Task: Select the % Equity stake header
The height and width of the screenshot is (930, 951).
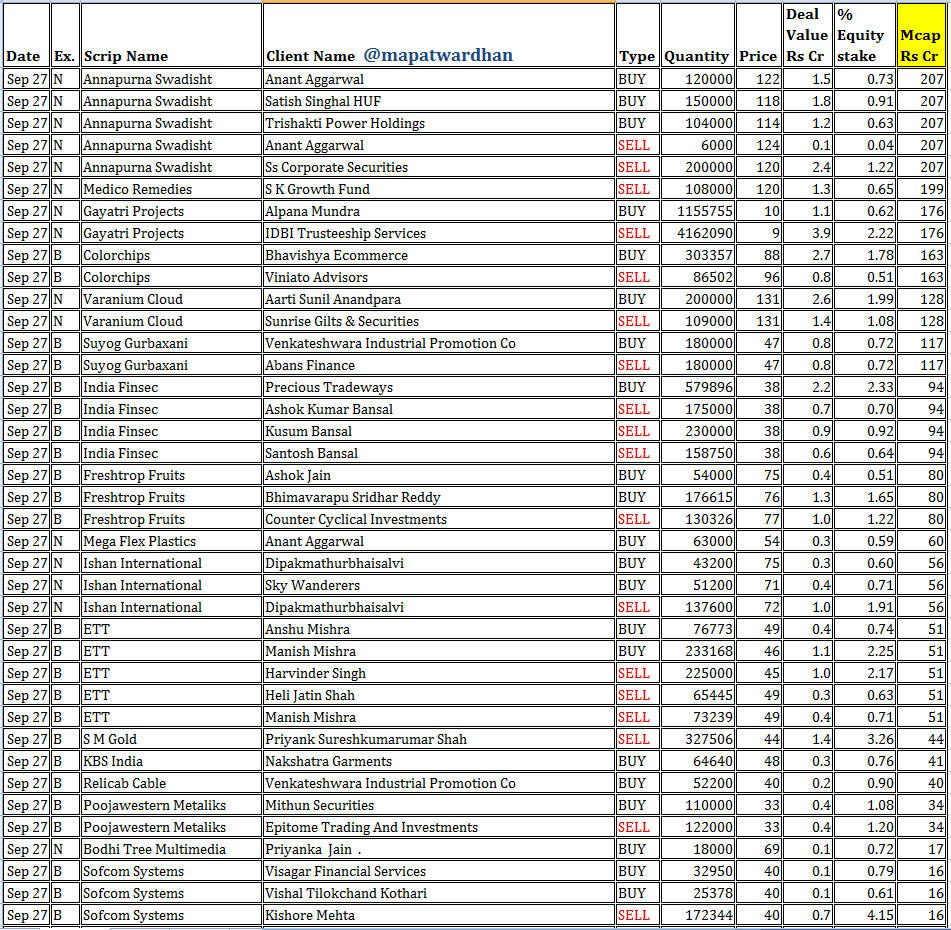Action: tap(865, 35)
